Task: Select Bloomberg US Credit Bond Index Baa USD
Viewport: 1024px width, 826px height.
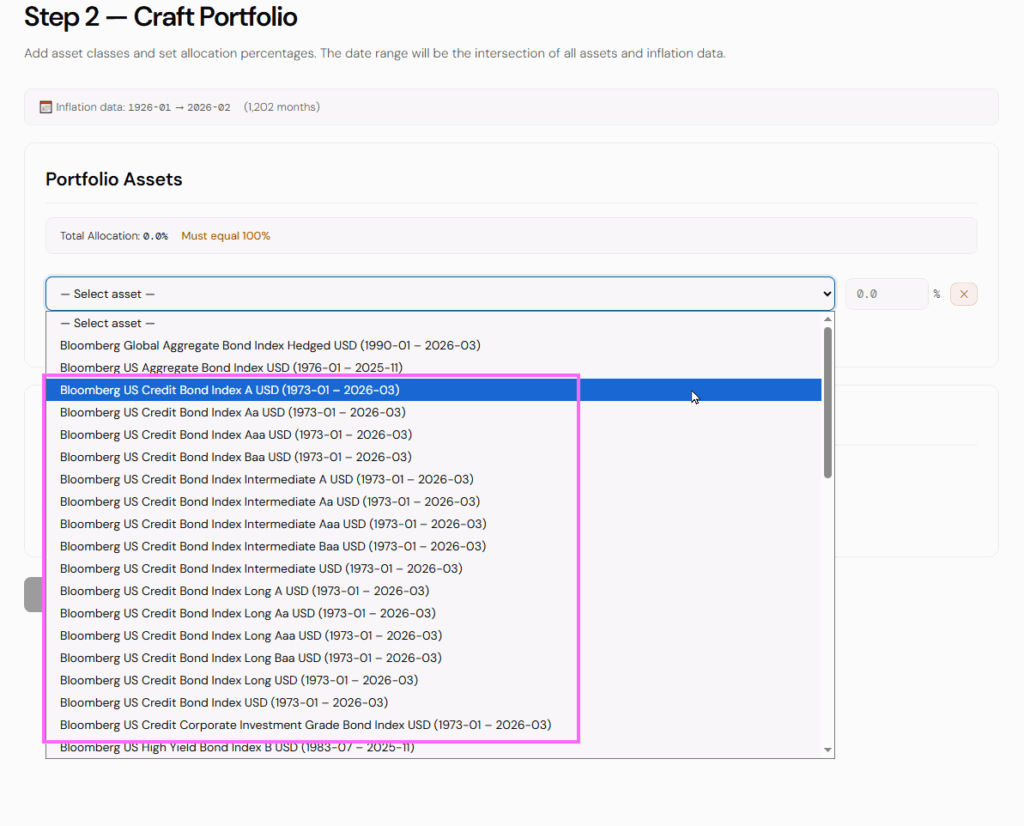Action: coord(236,457)
